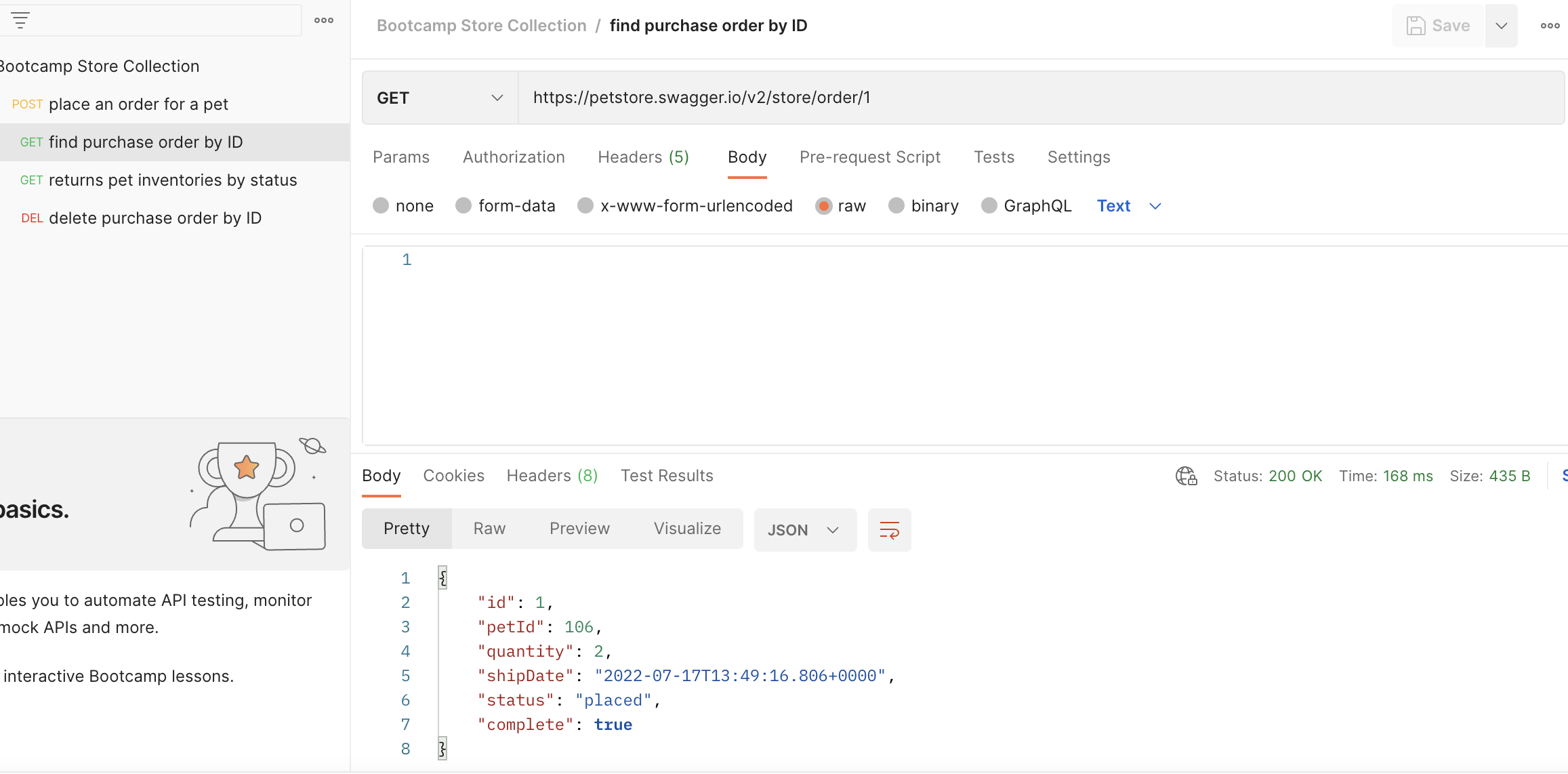Viewport: 1568px width, 774px height.
Task: Open sidebar three-dot options menu
Action: (x=324, y=20)
